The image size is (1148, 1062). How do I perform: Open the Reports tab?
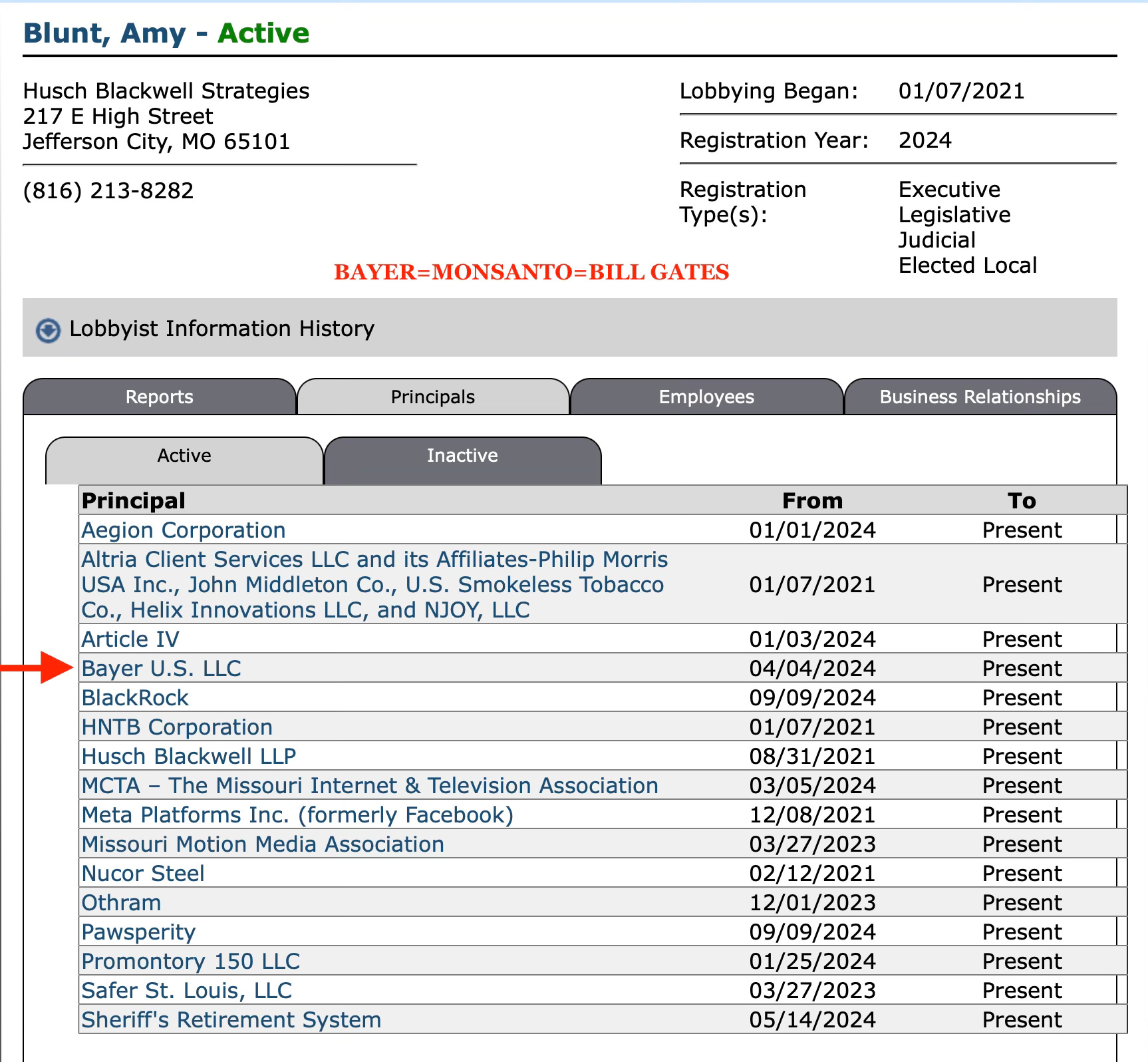(160, 397)
